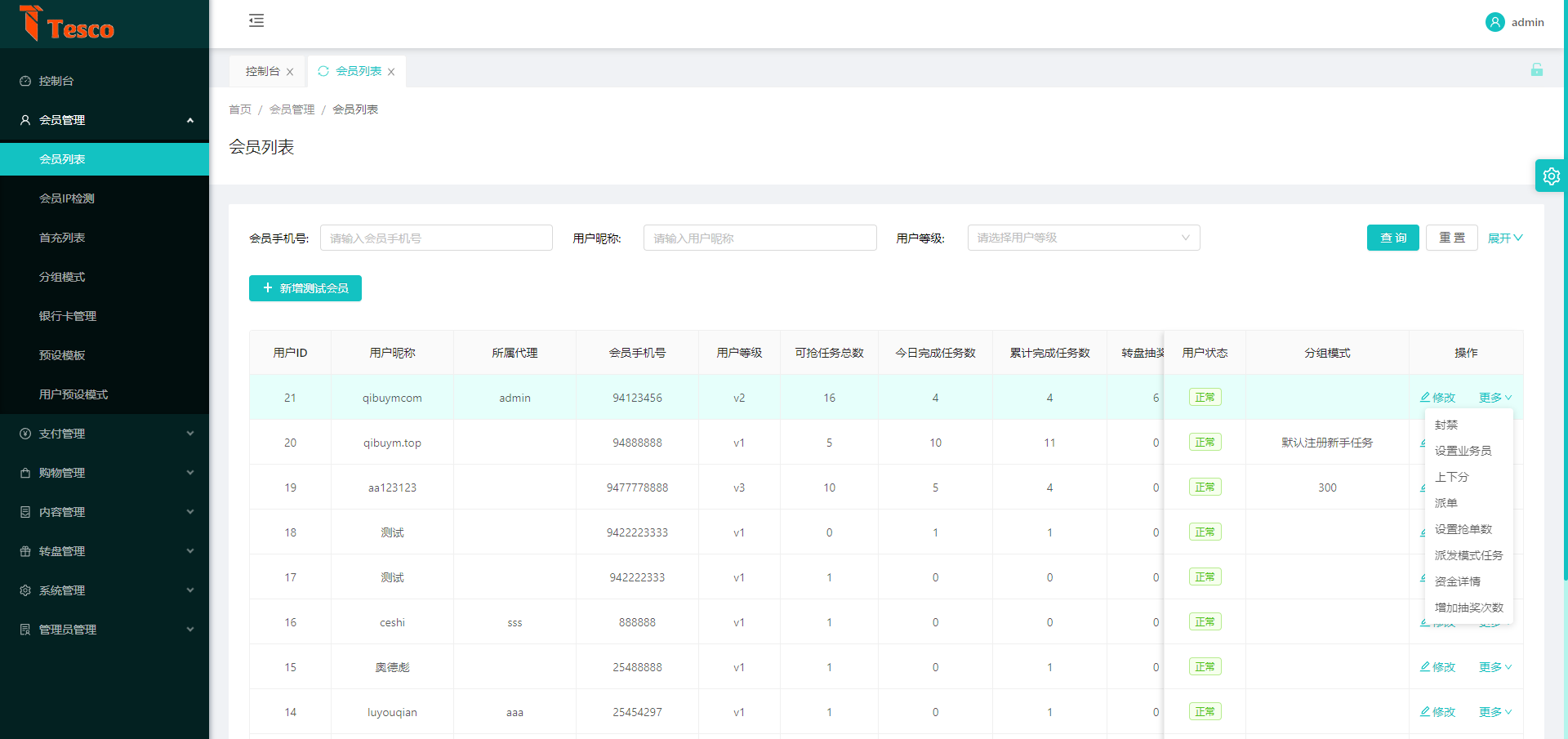This screenshot has height=739, width=1568.
Task: Choose 资金详情 in the dropdown menu
Action: (1458, 581)
